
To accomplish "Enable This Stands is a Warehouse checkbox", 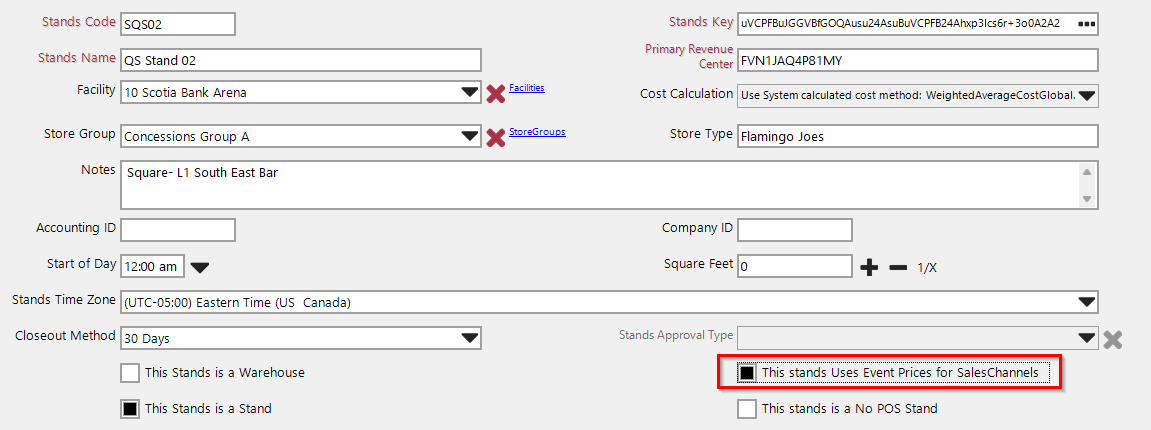I will tap(130, 373).
